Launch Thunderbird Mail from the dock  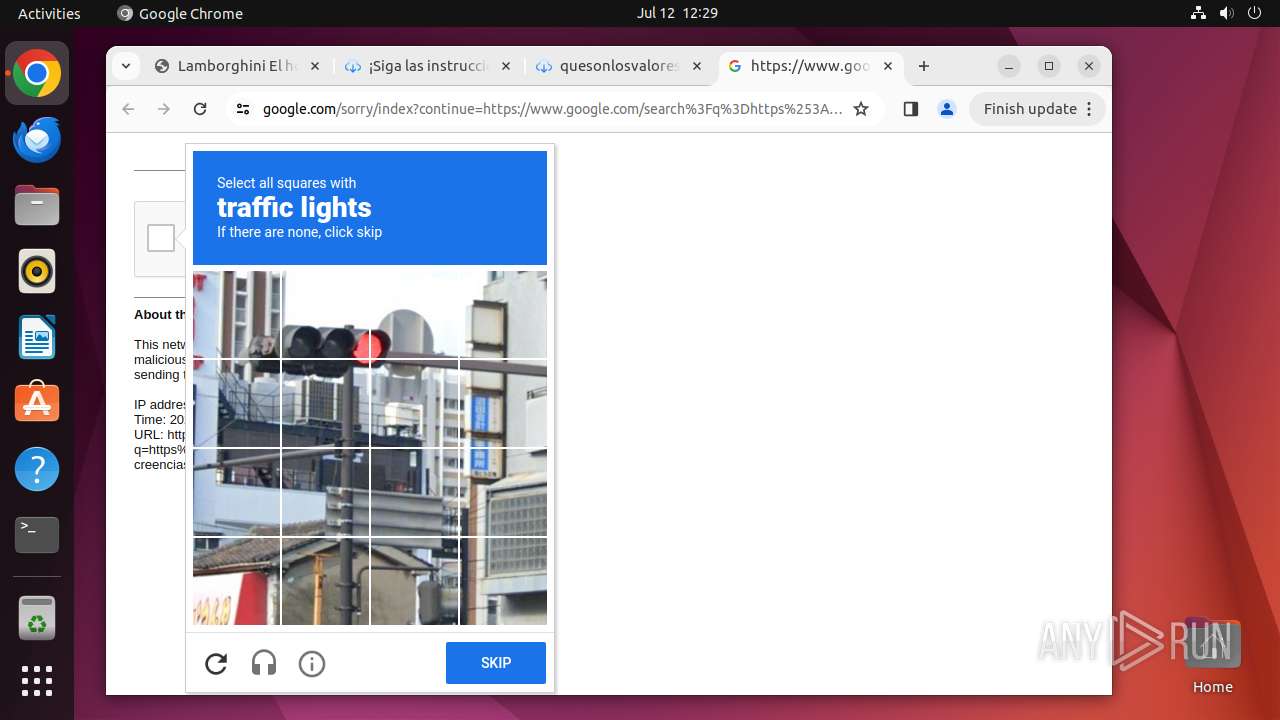coord(37,140)
